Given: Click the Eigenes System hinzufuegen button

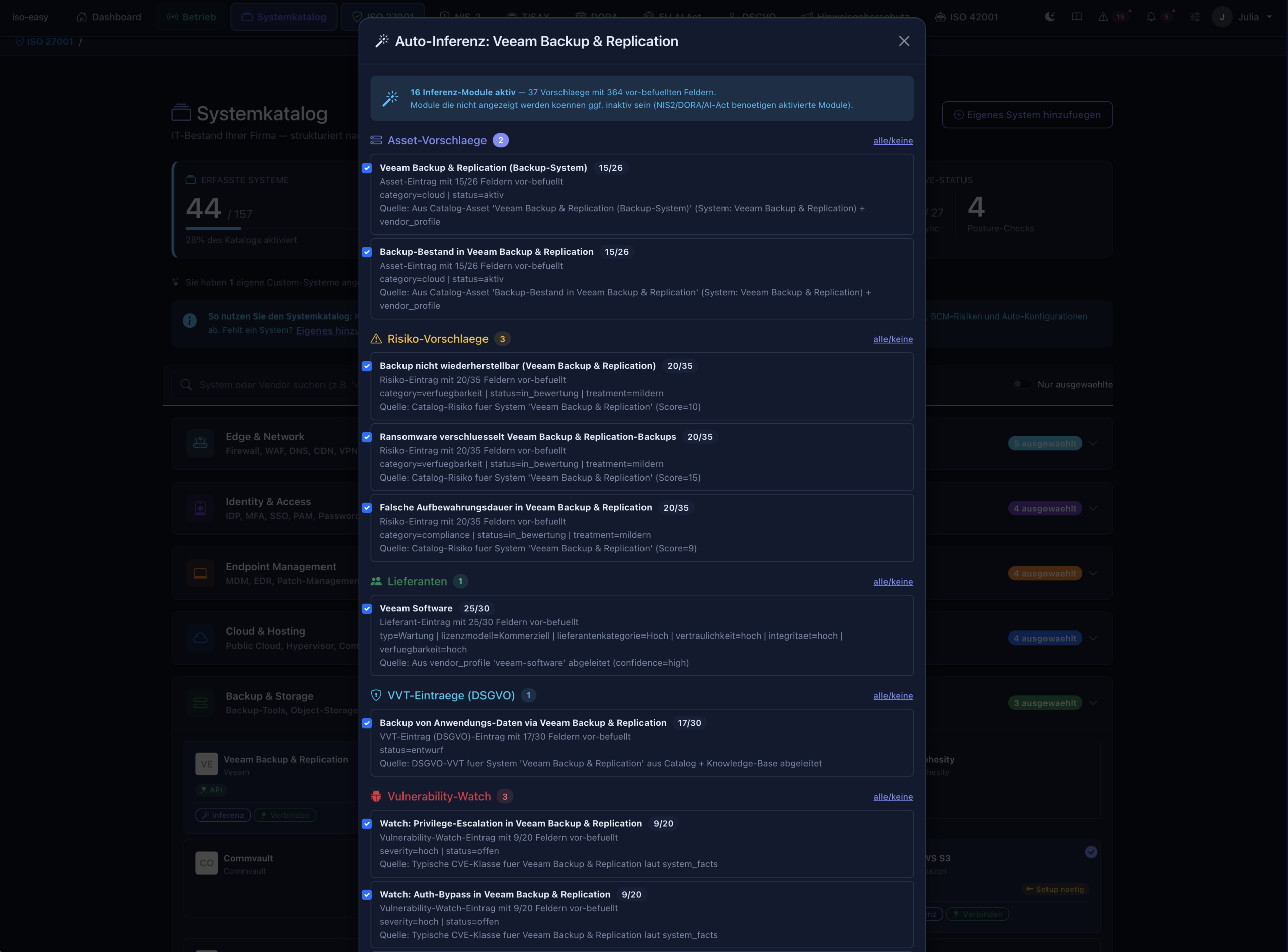Looking at the screenshot, I should click(1027, 115).
